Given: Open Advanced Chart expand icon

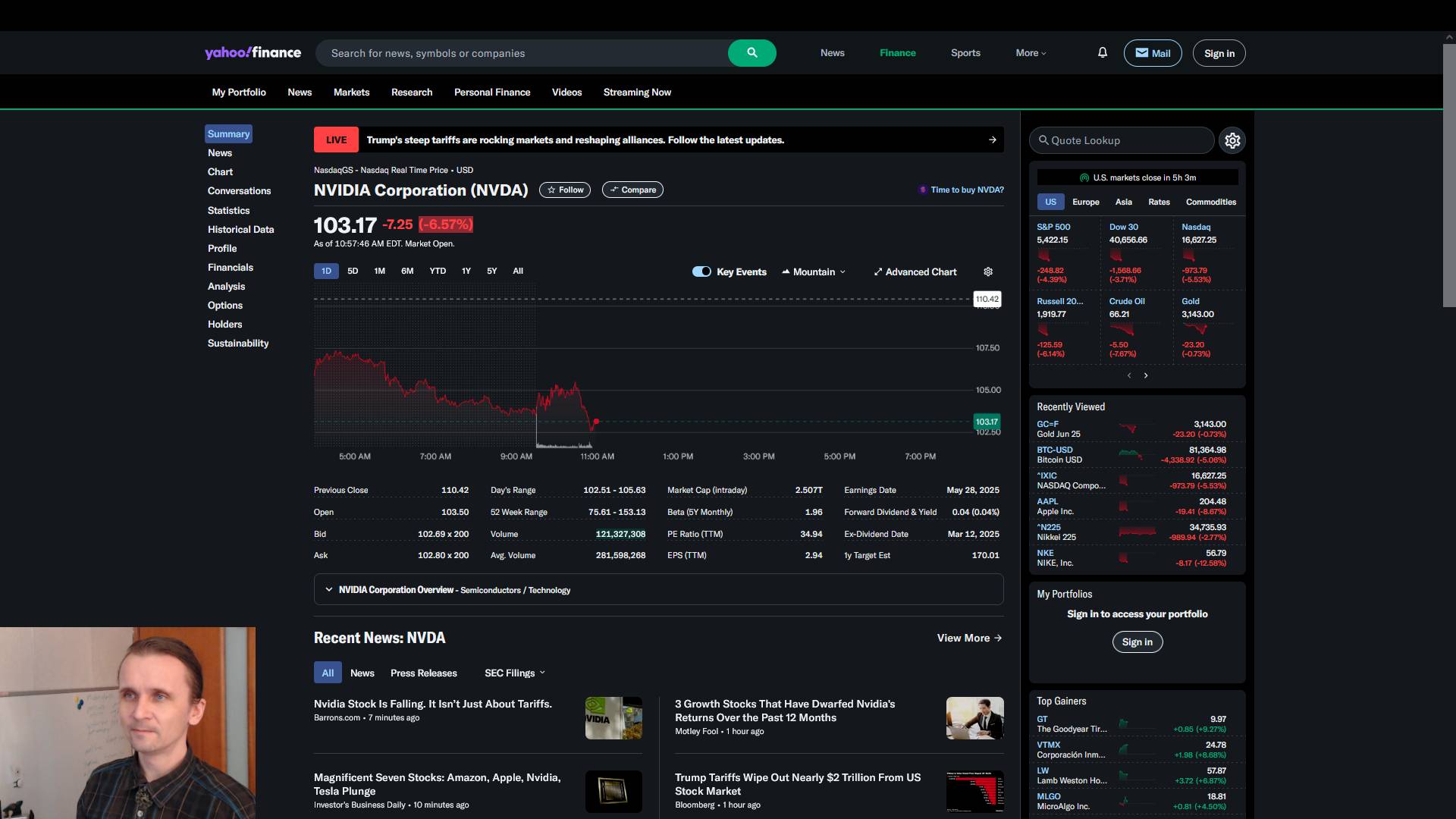Looking at the screenshot, I should click(878, 271).
